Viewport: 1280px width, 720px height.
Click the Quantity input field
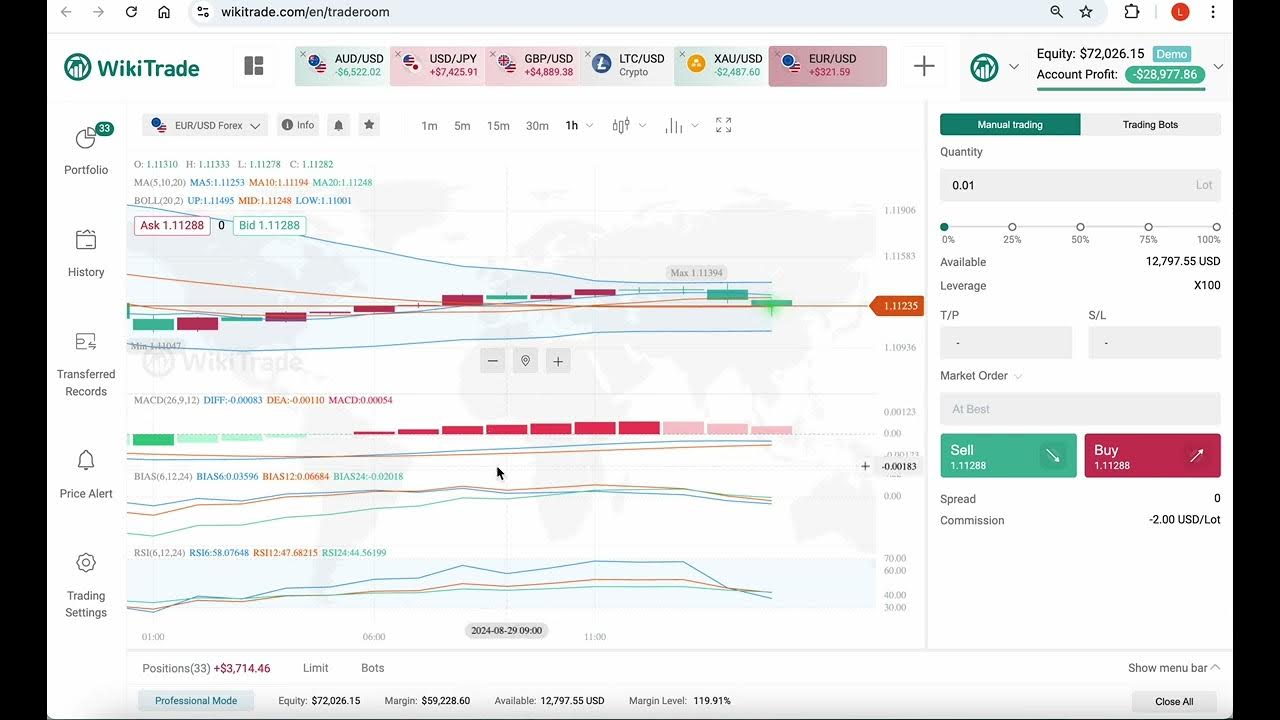pos(1080,185)
